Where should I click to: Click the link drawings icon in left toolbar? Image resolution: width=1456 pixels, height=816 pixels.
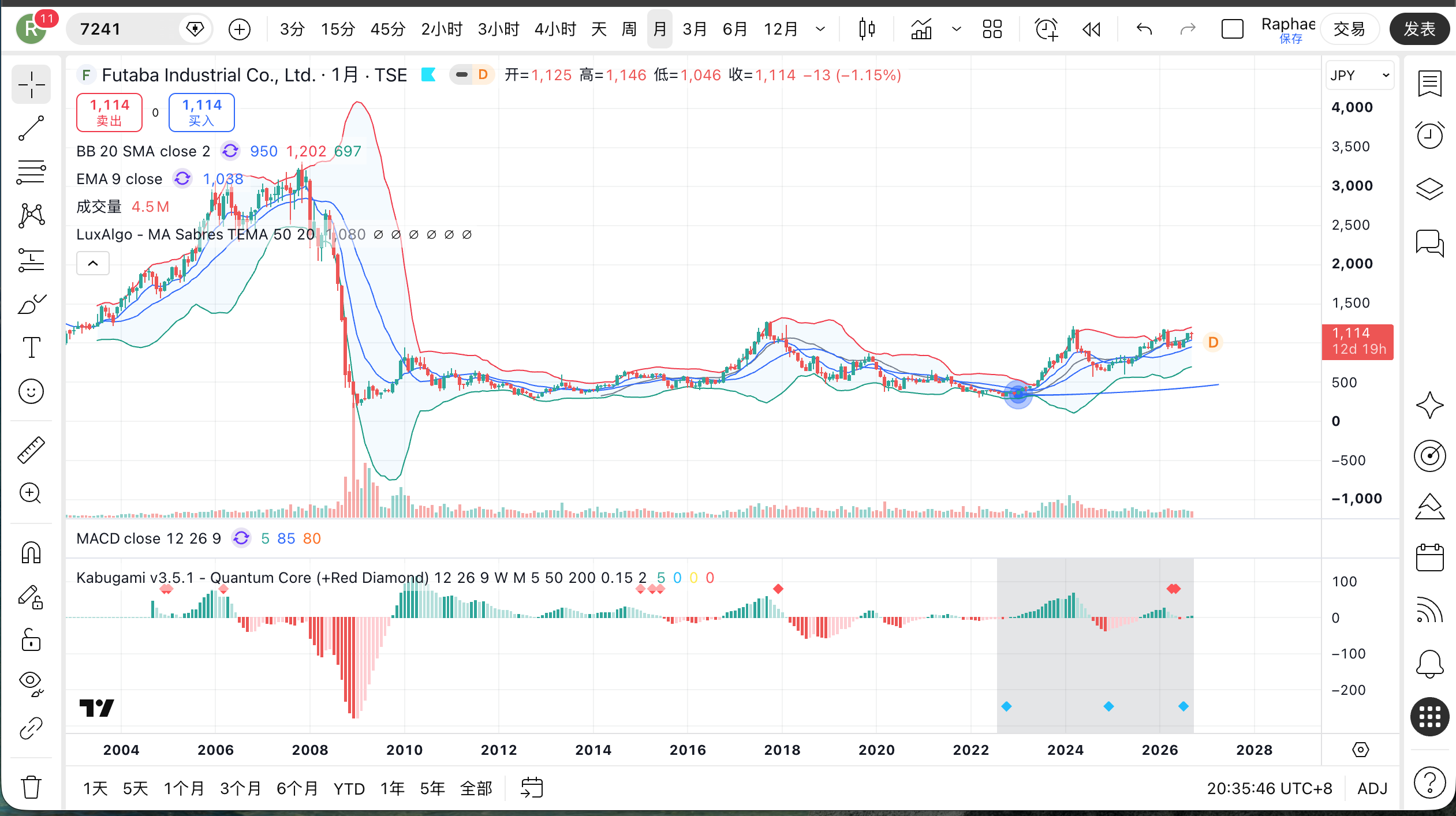pyautogui.click(x=31, y=728)
